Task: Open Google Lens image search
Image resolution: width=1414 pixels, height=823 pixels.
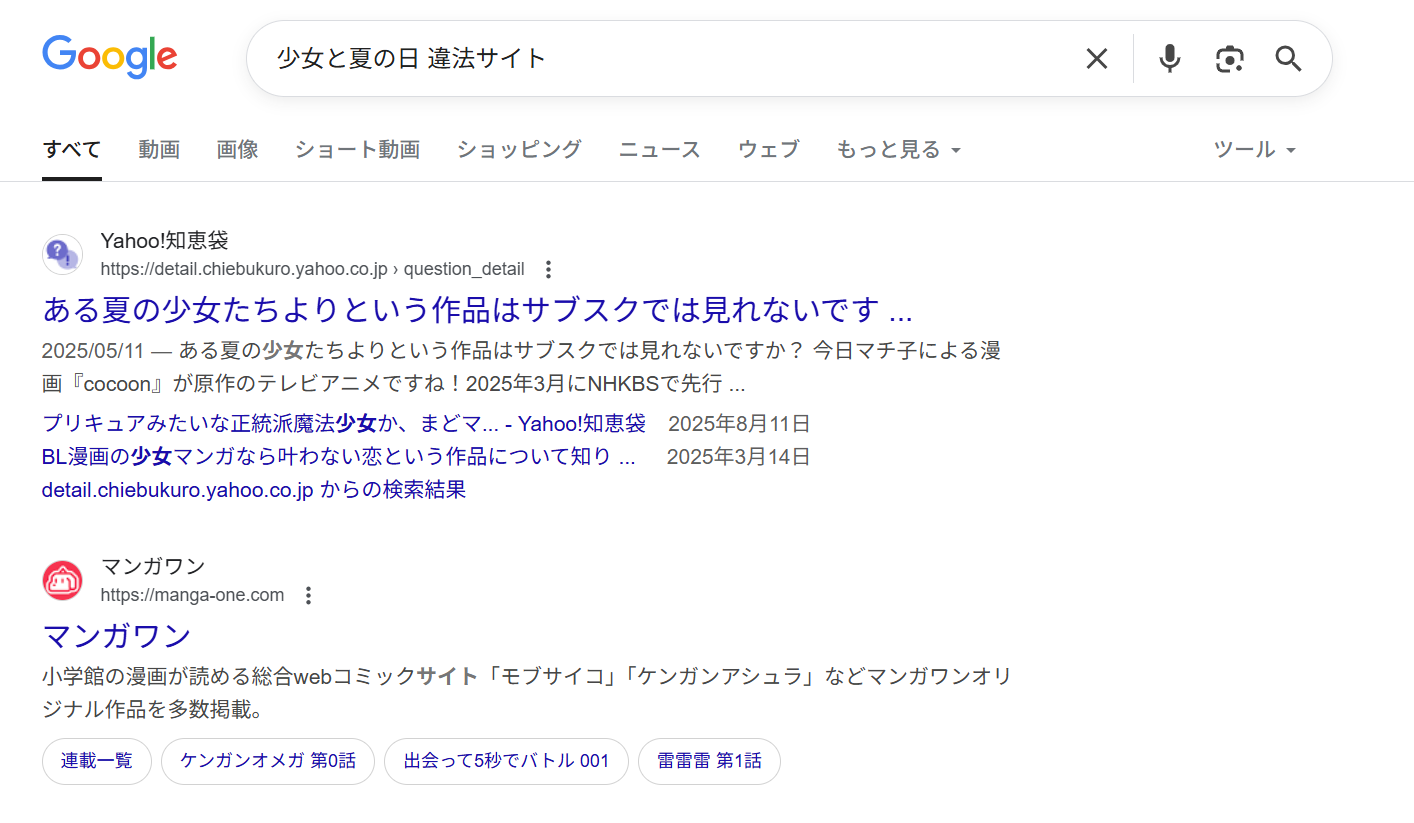Action: click(x=1229, y=59)
